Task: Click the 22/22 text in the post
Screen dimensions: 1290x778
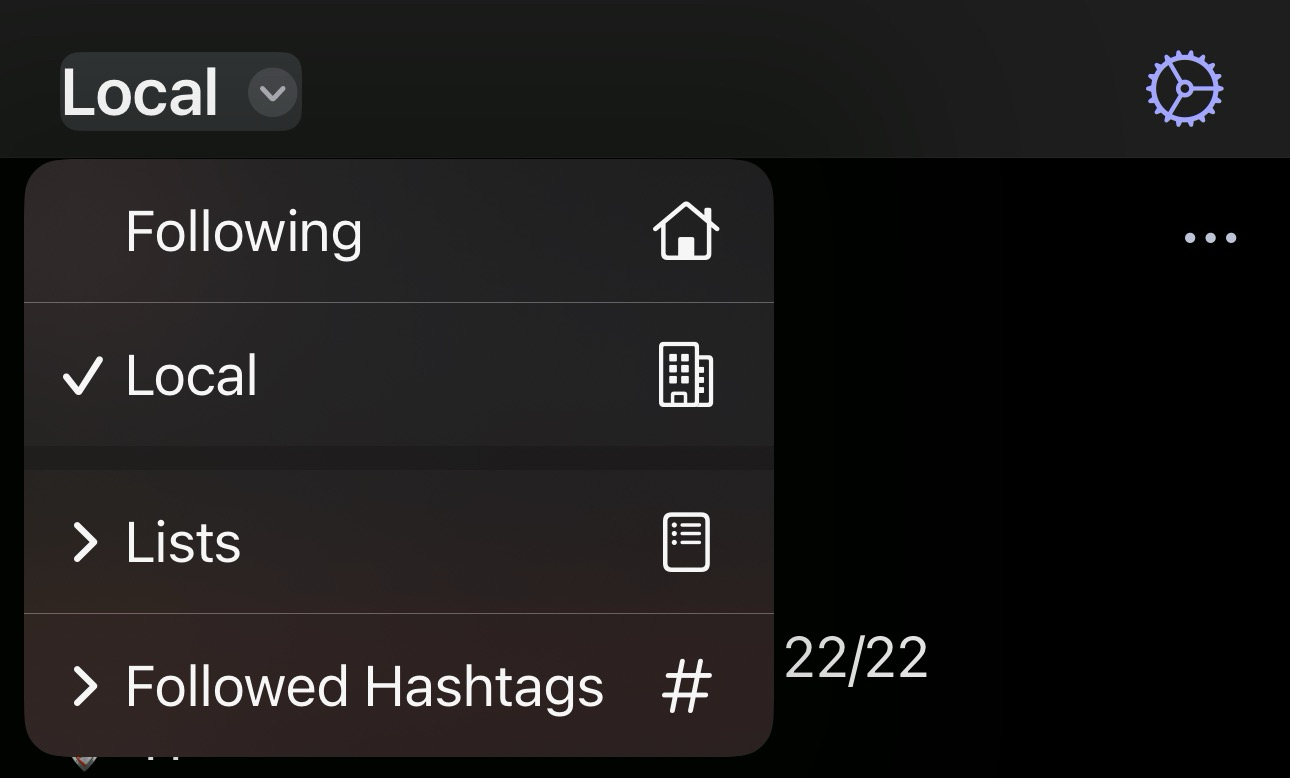Action: [856, 658]
